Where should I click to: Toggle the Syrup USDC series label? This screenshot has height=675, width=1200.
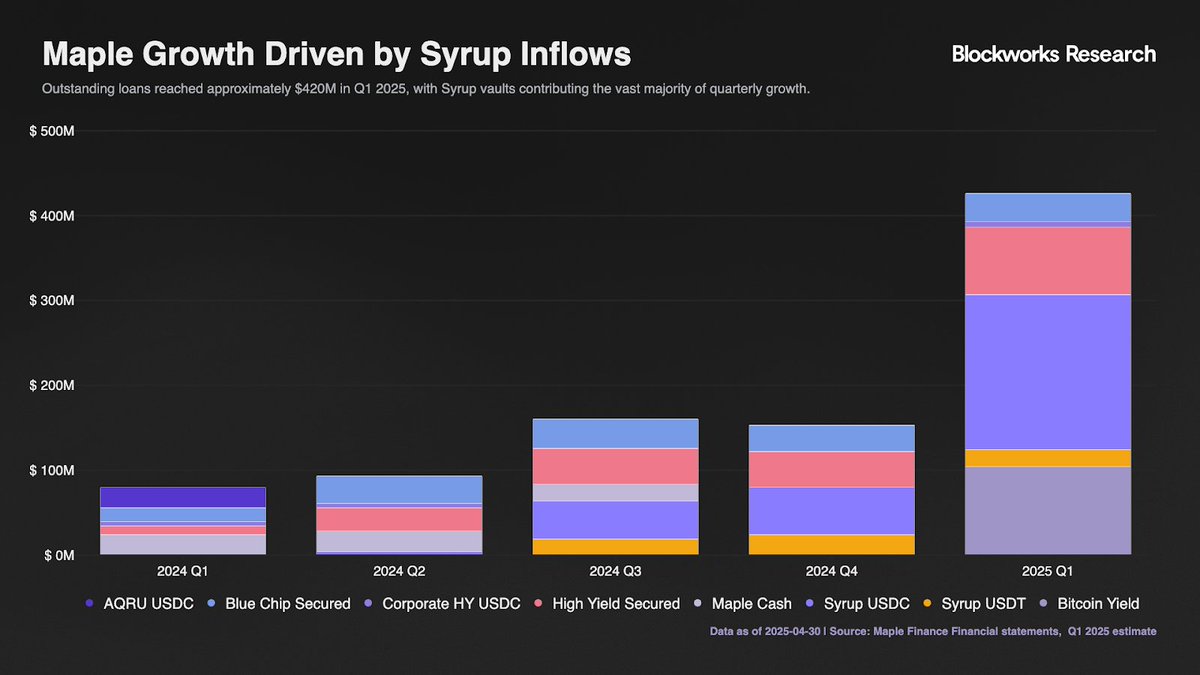point(867,604)
